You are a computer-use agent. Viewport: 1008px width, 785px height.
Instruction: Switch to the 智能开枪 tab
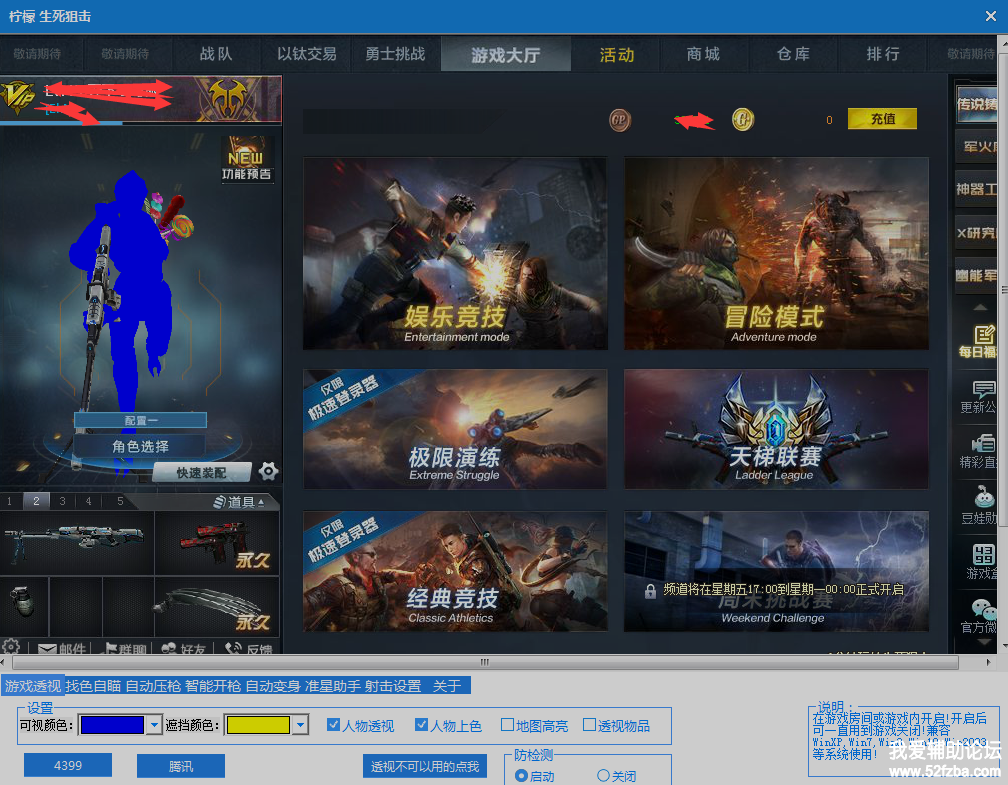coord(213,686)
